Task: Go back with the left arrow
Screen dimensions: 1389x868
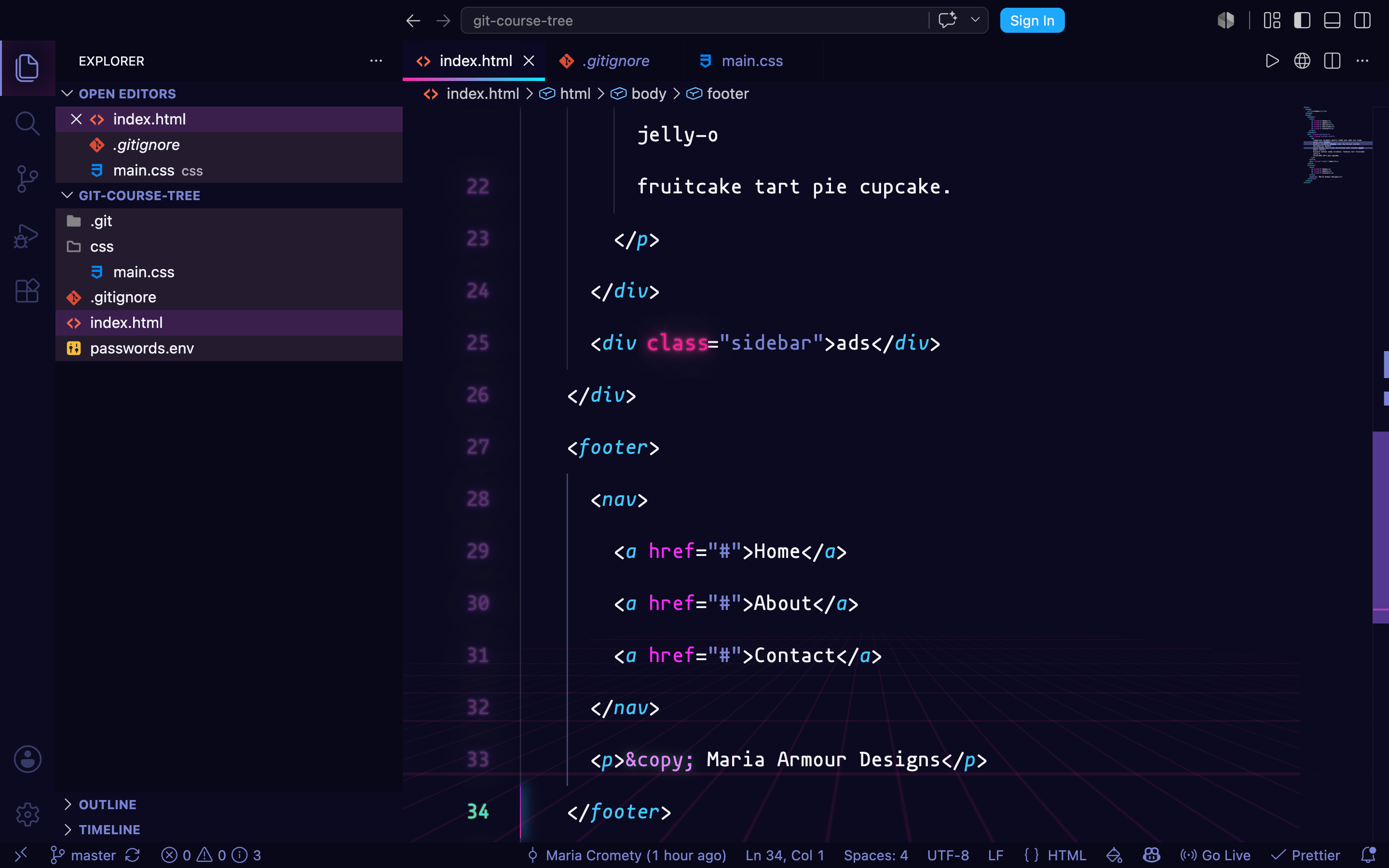Action: pyautogui.click(x=413, y=21)
